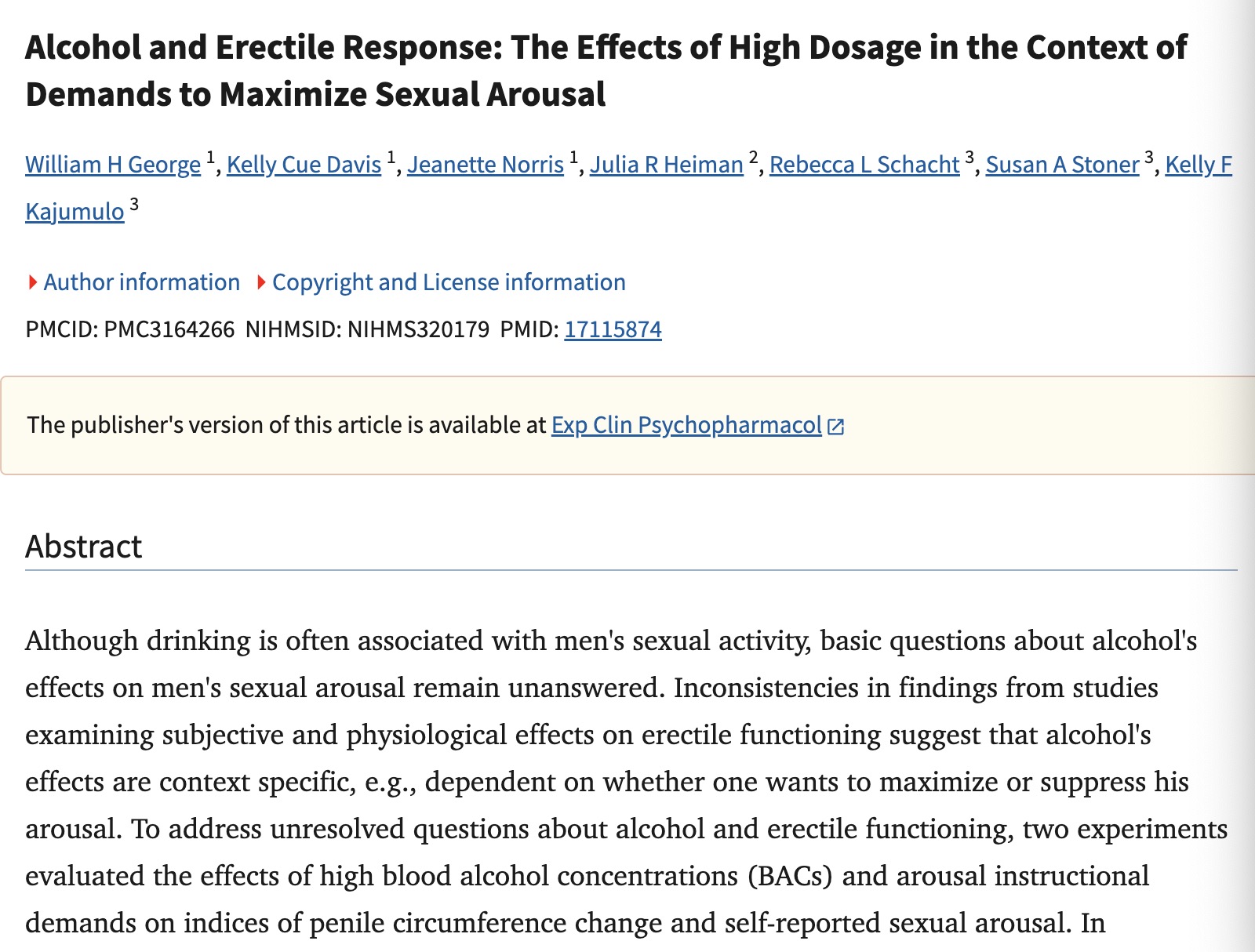Expand the Author information disclosure triangle

pos(133,282)
